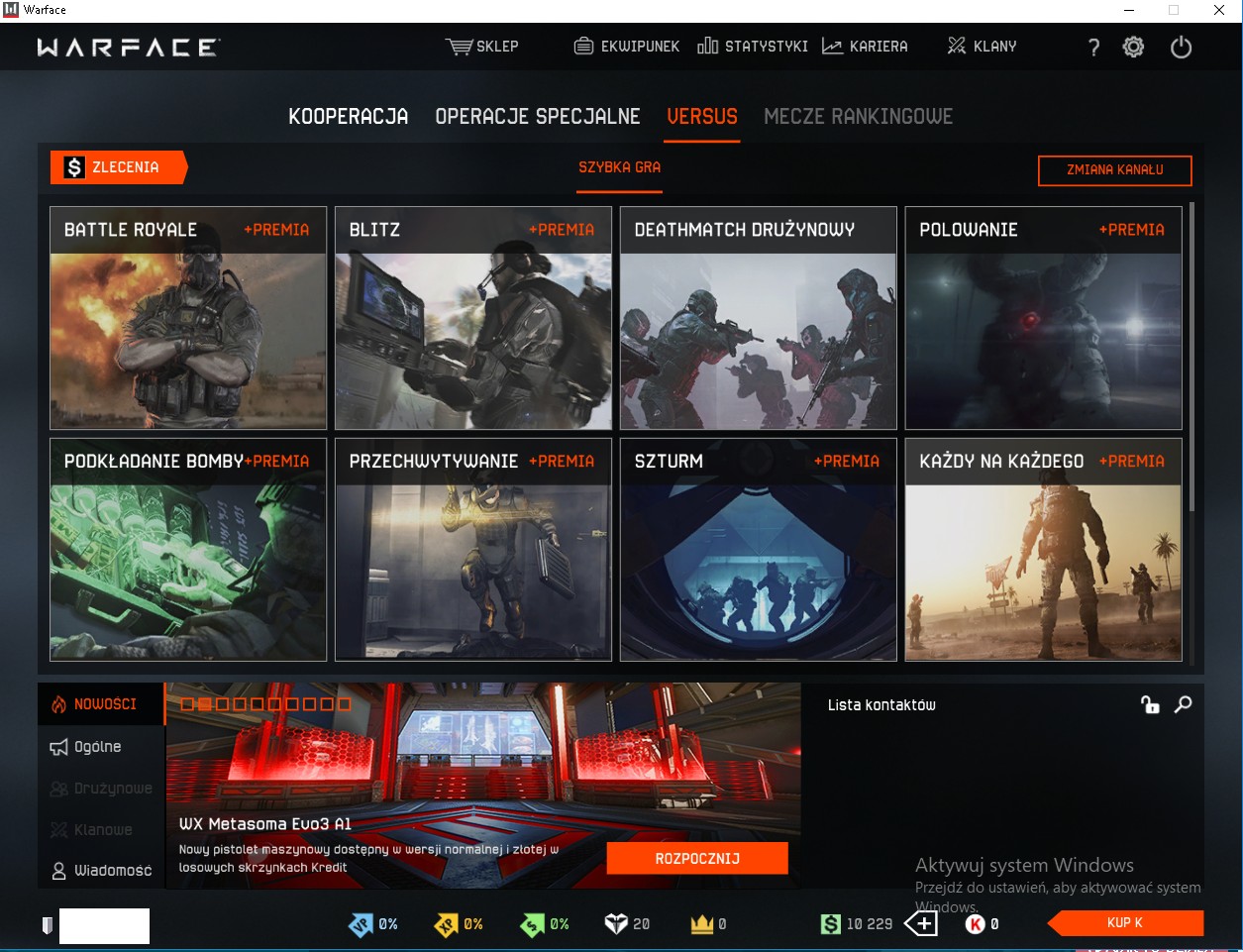Switch chat to the Drużynowe channel
The height and width of the screenshot is (952, 1243).
(101, 789)
